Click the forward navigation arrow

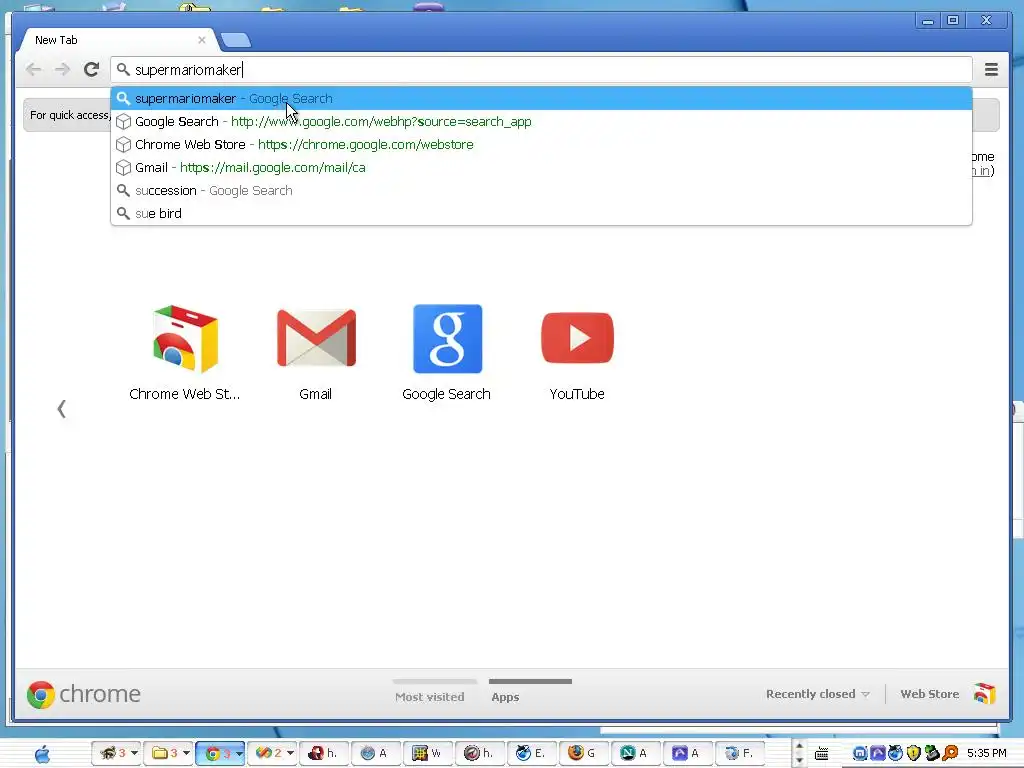pos(62,69)
